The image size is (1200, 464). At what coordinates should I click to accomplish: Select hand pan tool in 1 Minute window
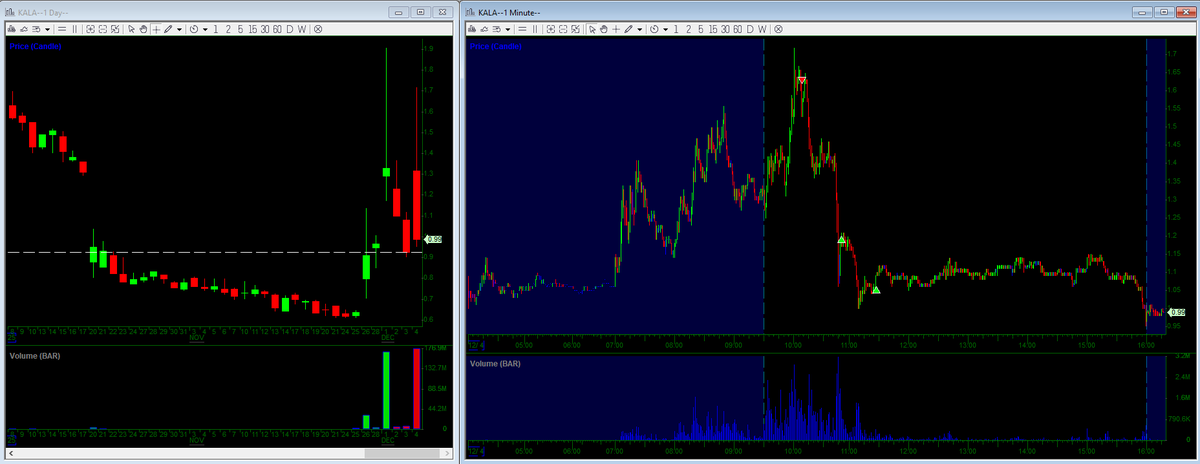pos(604,29)
